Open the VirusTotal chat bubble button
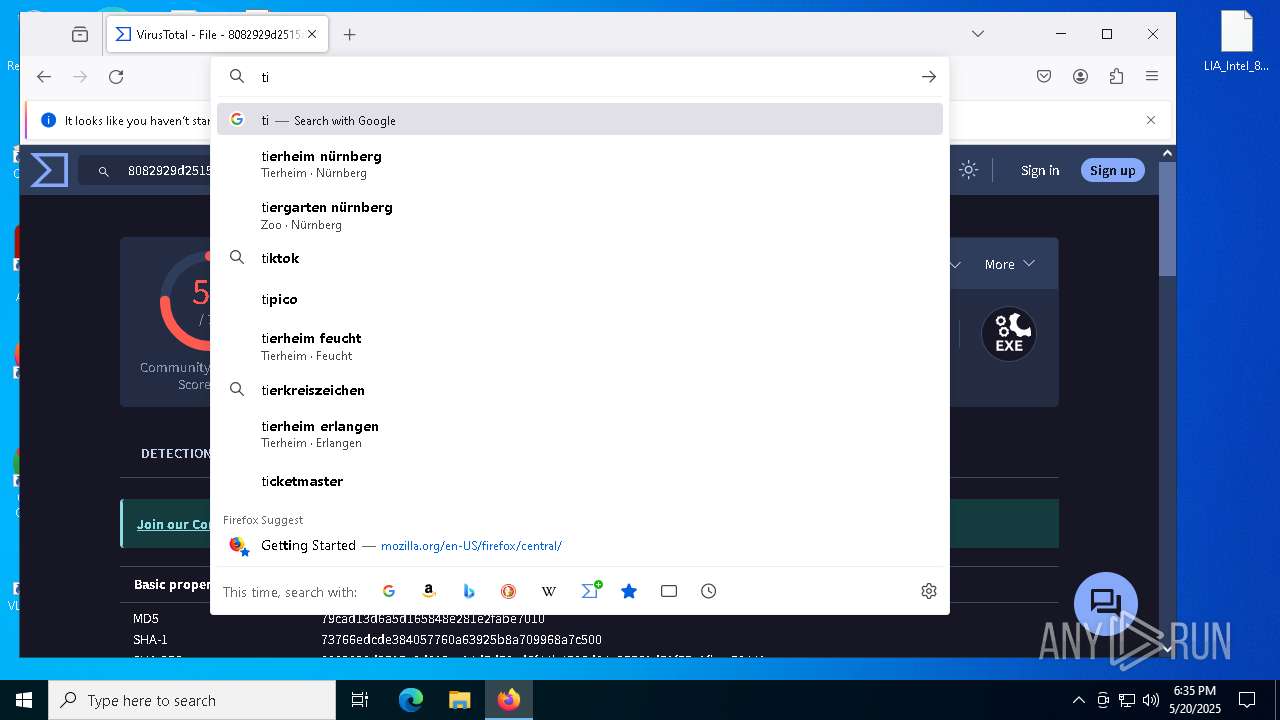Screen dimensions: 1280x720 point(1106,604)
